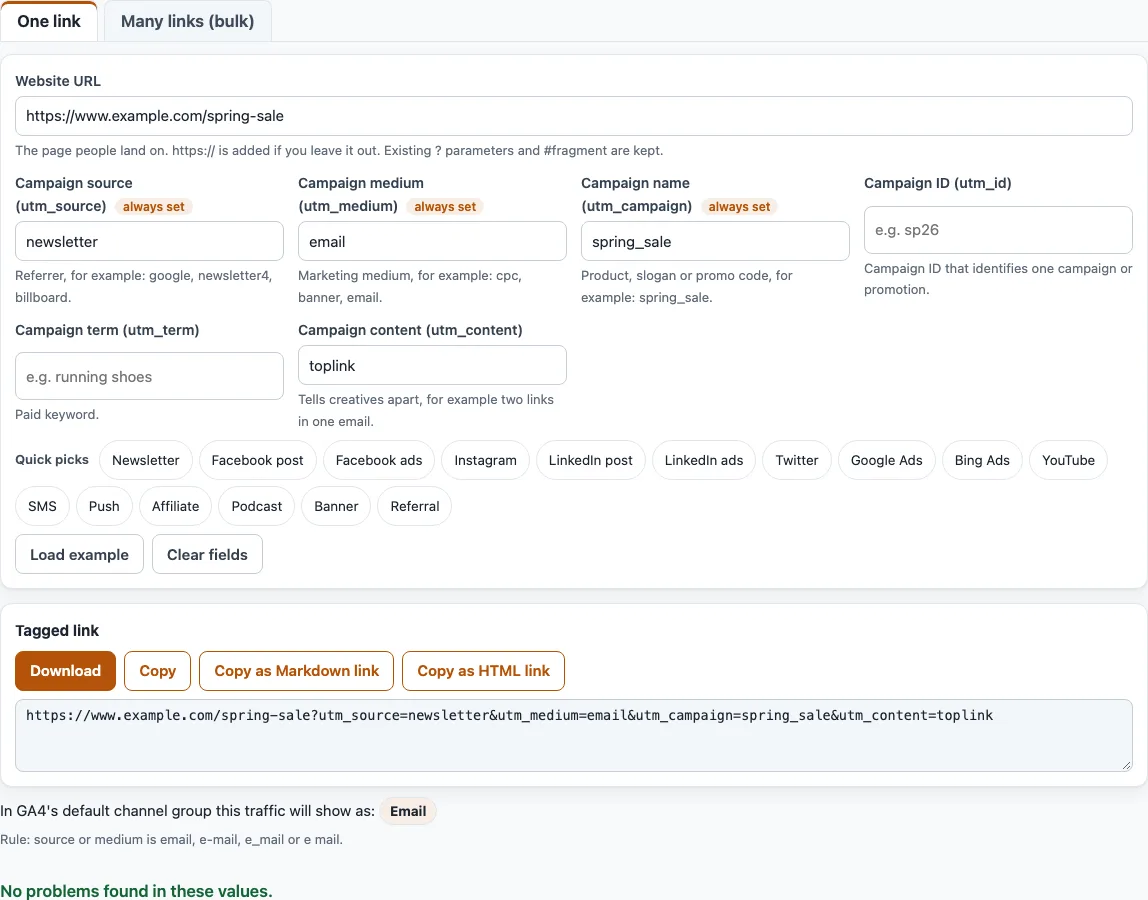The height and width of the screenshot is (900, 1148).
Task: Choose the SMS quick pick
Action: (x=42, y=506)
